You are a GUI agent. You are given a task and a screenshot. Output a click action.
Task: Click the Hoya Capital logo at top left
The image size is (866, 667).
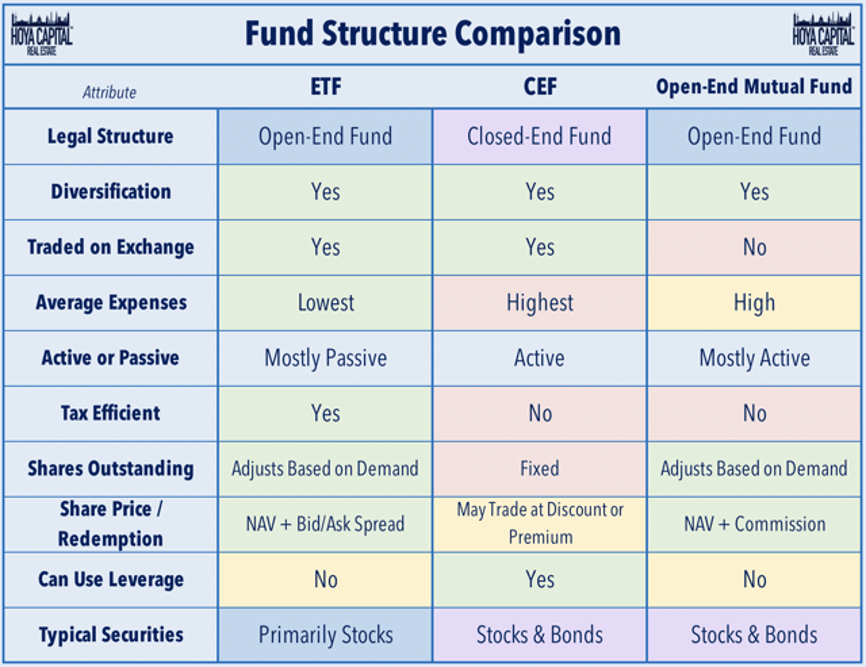(40, 34)
